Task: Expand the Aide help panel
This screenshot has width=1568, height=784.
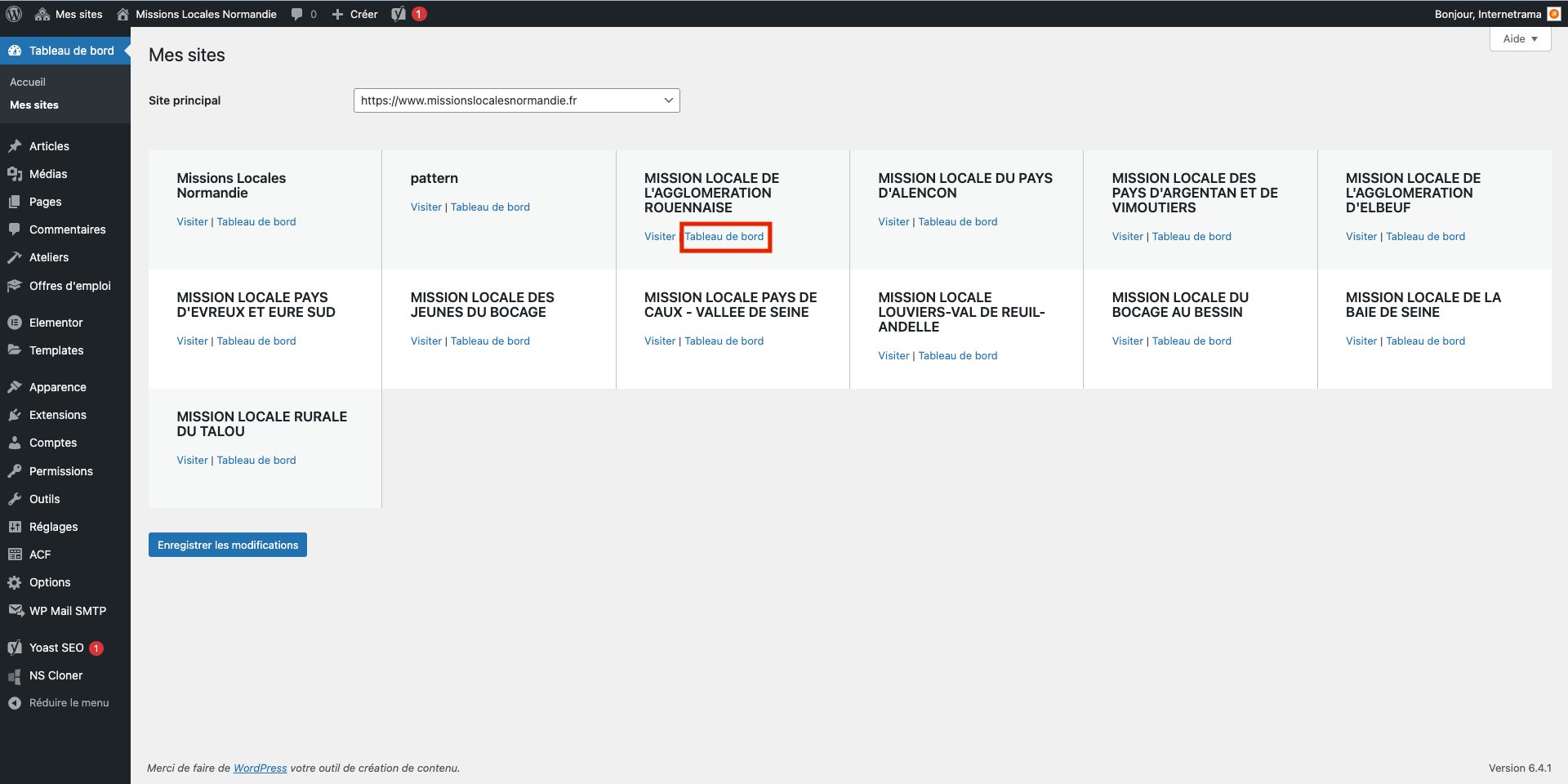Action: [x=1519, y=38]
